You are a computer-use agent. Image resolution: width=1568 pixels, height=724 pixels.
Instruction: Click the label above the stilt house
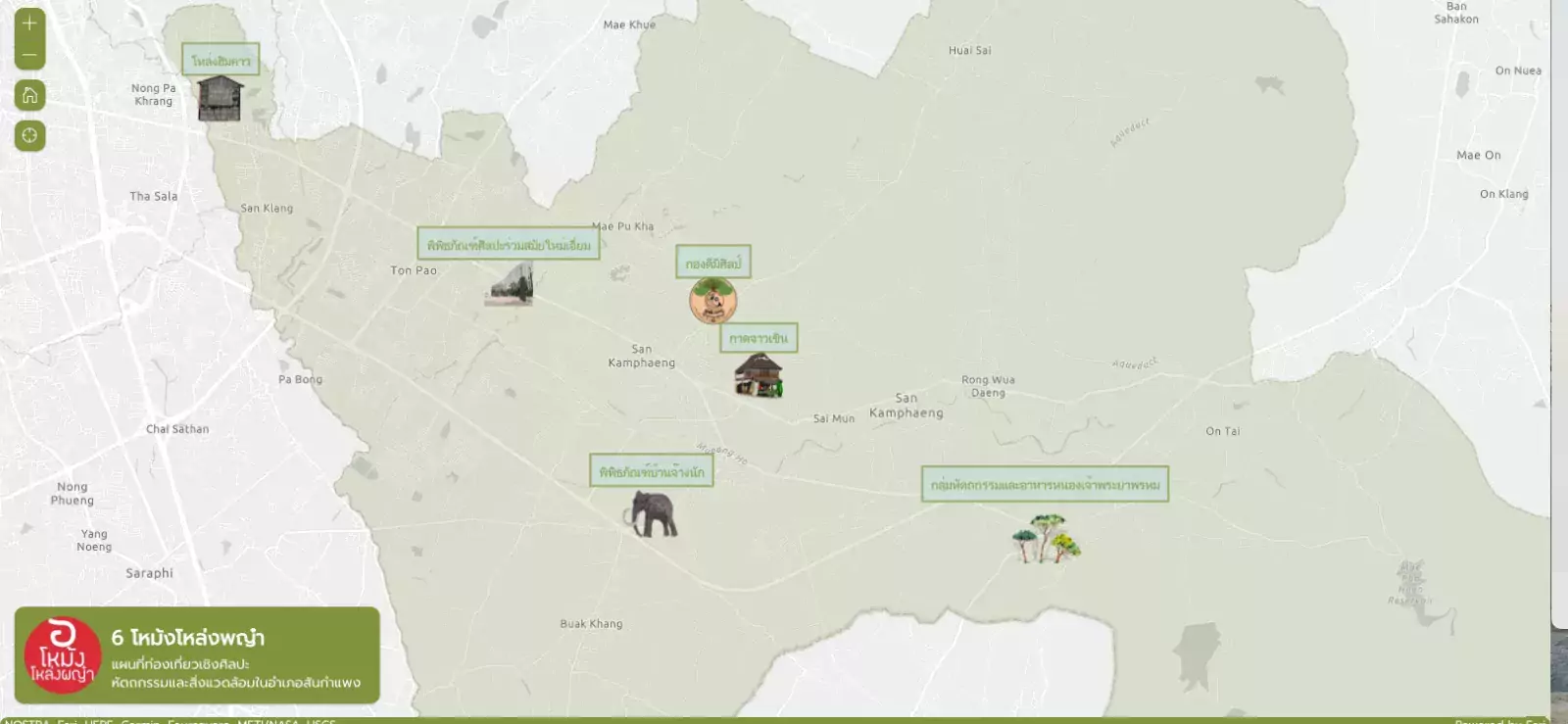(x=759, y=338)
